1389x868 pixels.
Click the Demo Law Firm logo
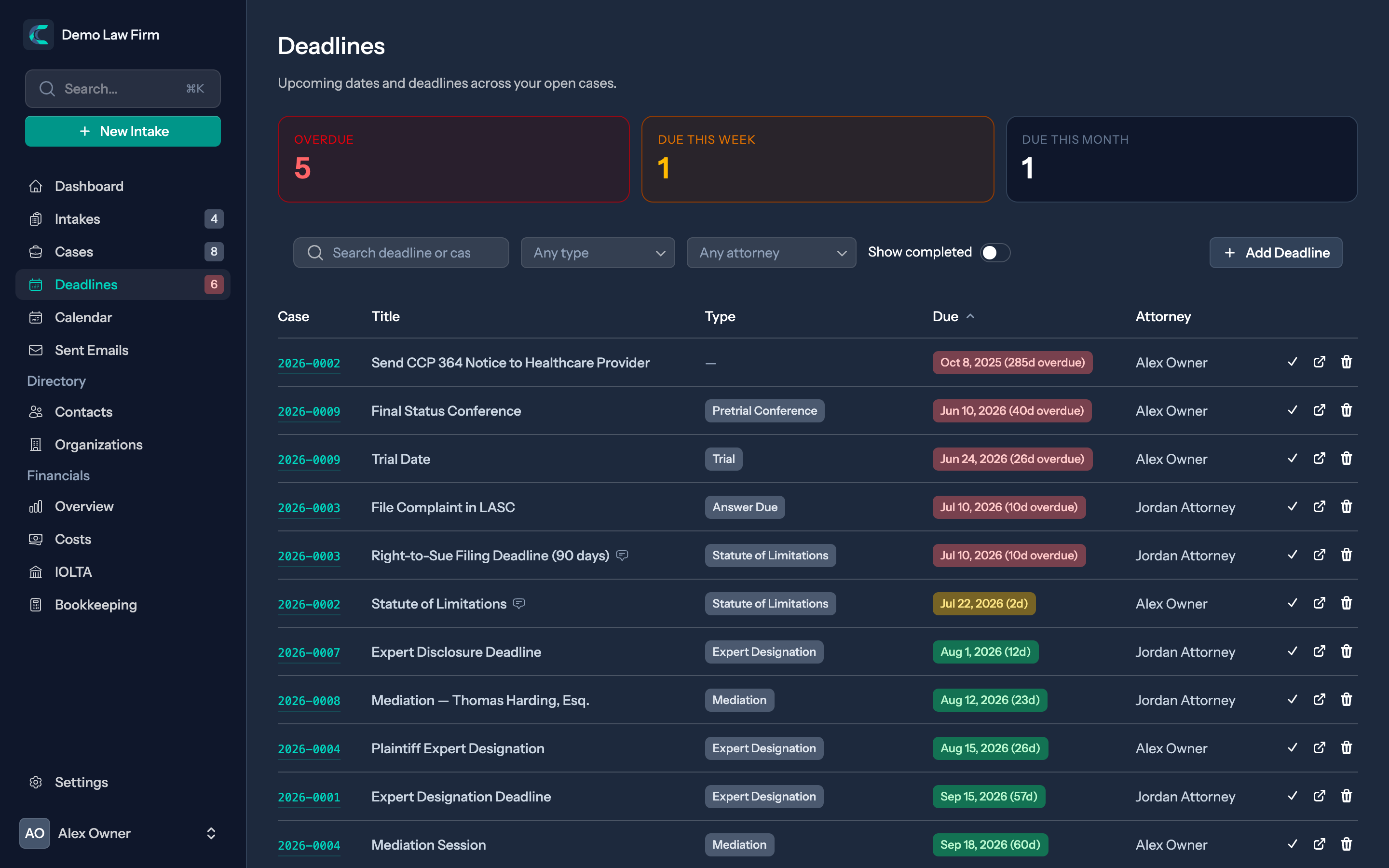39,34
